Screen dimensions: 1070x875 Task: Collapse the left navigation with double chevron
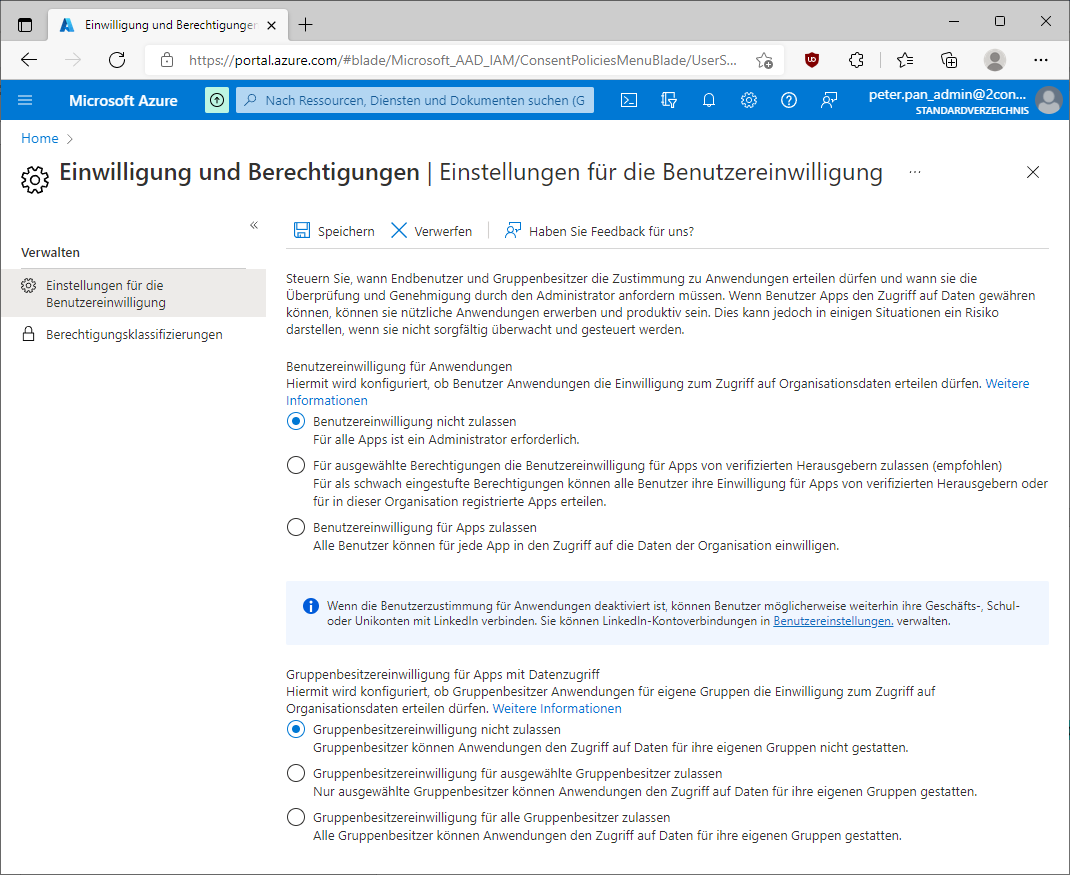coord(254,225)
